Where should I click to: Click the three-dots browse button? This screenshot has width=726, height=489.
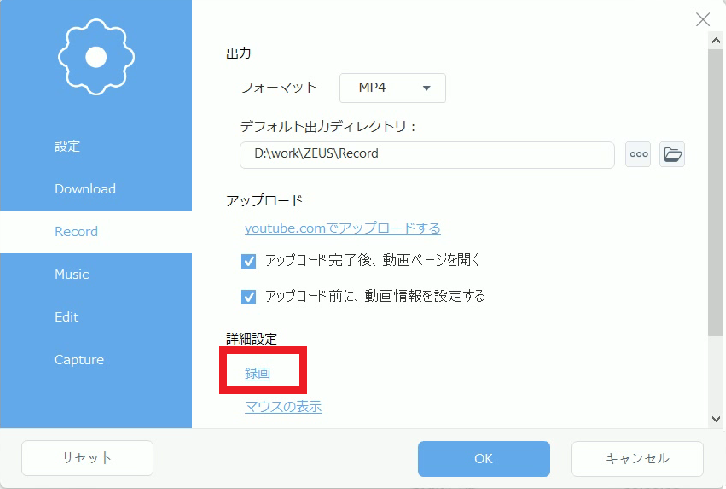(x=638, y=154)
